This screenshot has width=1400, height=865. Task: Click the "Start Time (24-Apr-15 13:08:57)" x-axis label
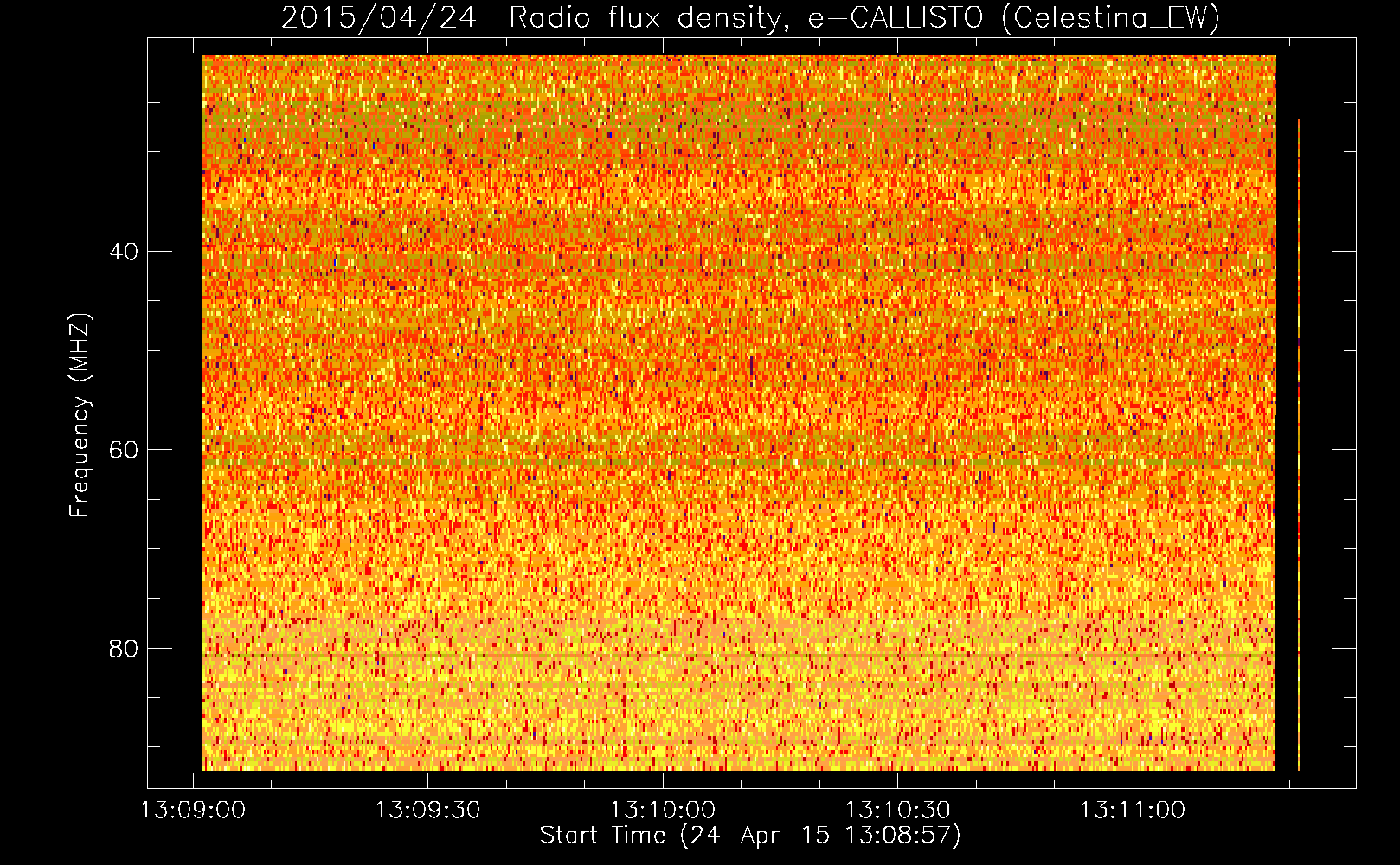750,836
